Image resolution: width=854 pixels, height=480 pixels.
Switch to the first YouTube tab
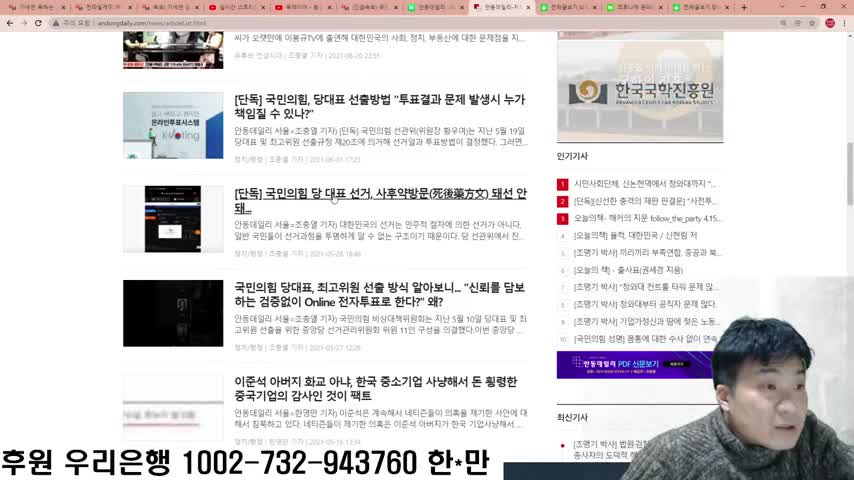pos(236,8)
